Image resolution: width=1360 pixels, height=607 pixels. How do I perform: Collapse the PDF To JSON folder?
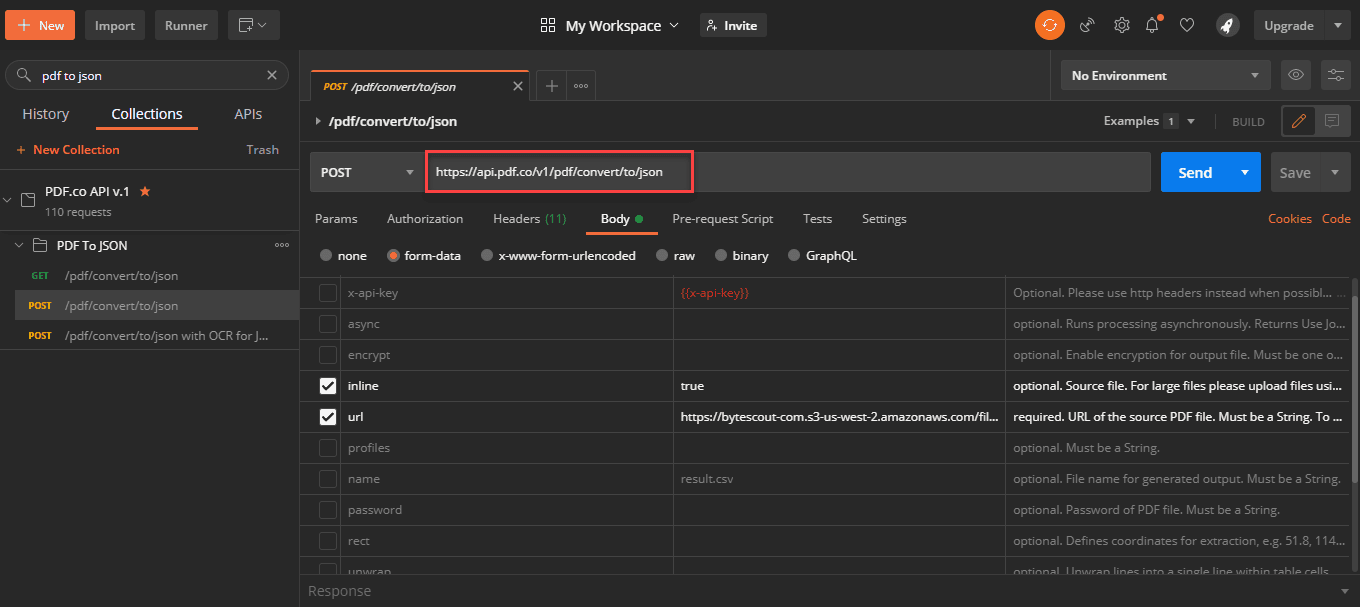pos(19,245)
